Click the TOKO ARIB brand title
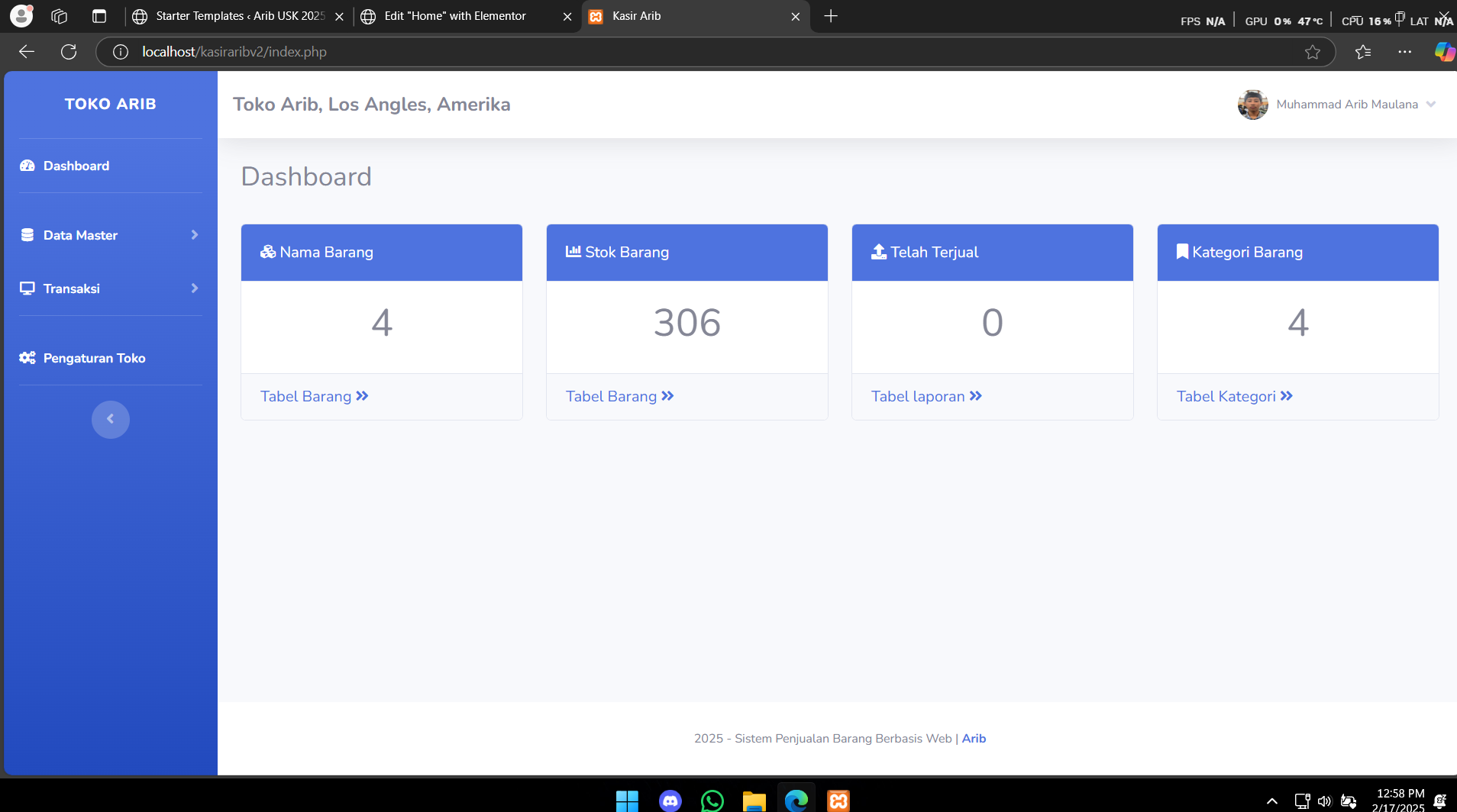Image resolution: width=1457 pixels, height=812 pixels. pyautogui.click(x=111, y=104)
